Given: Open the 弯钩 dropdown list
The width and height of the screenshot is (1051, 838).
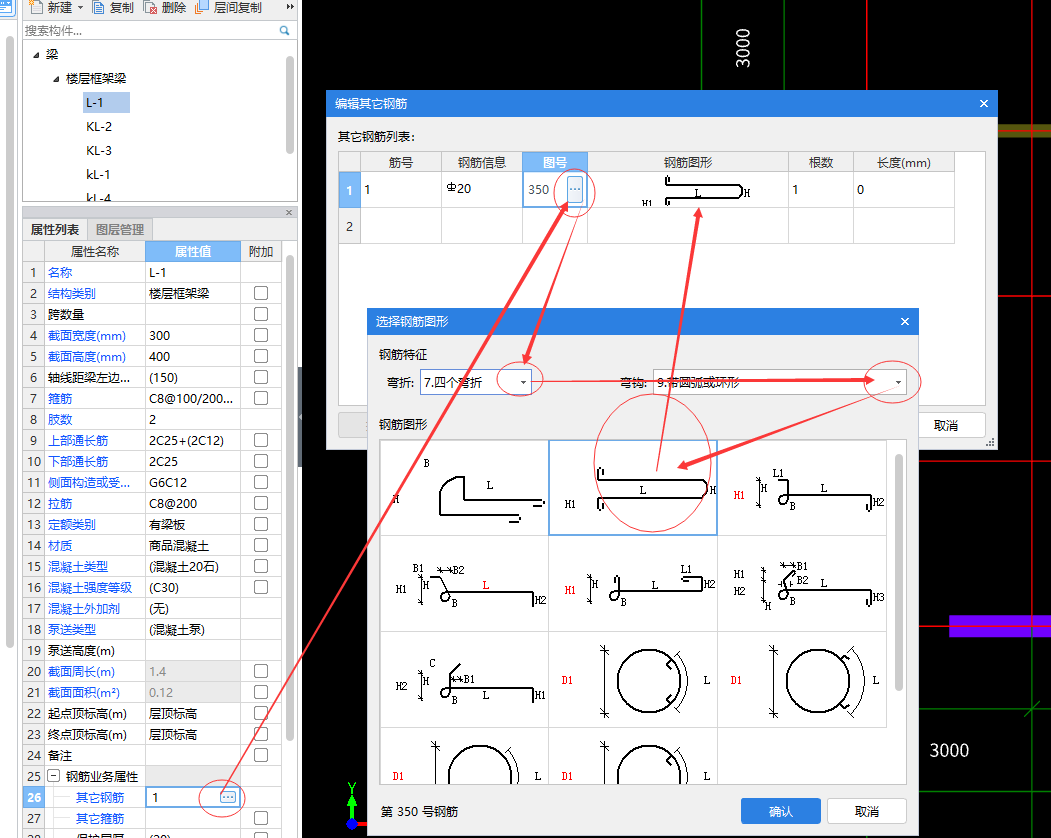Looking at the screenshot, I should (898, 382).
